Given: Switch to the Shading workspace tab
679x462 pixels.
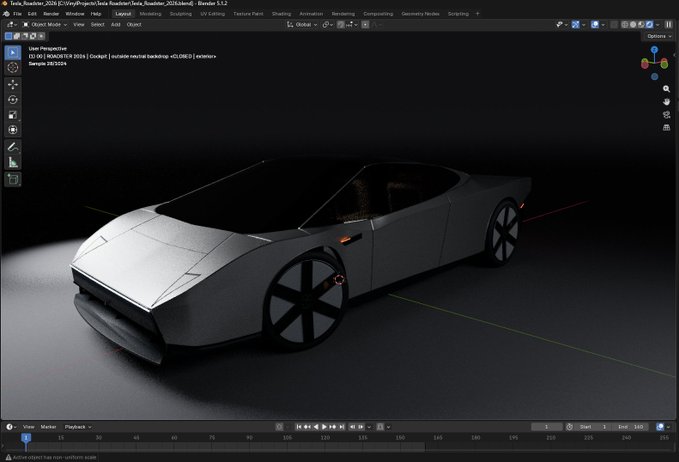Looking at the screenshot, I should [281, 14].
